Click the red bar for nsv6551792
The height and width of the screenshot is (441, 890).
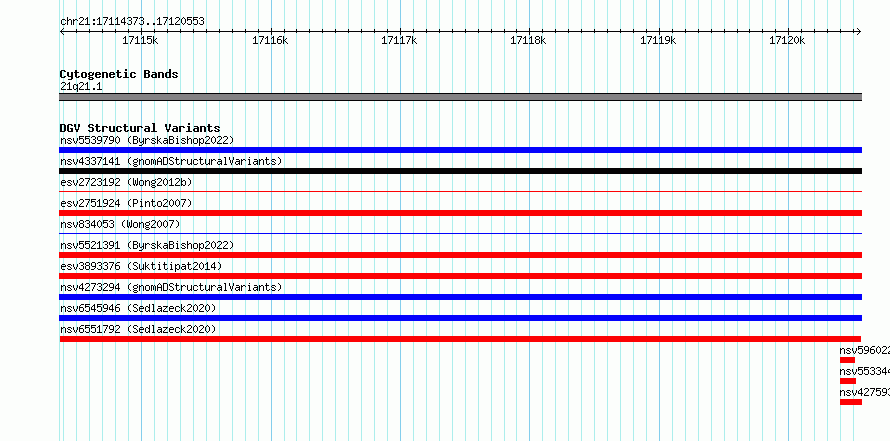(x=460, y=339)
